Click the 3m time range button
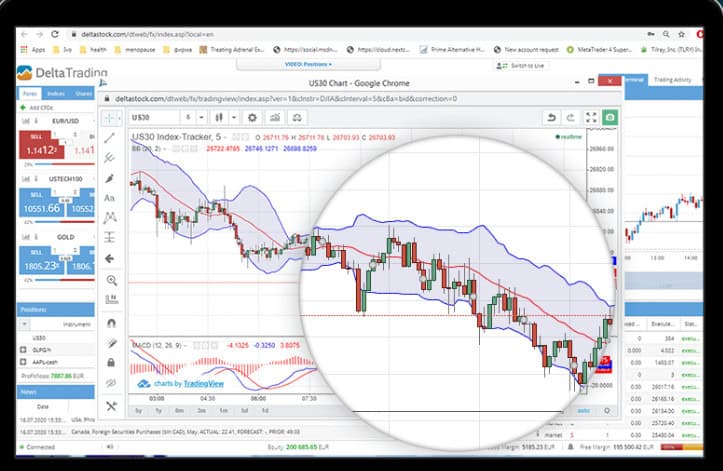The image size is (723, 471). [x=201, y=411]
